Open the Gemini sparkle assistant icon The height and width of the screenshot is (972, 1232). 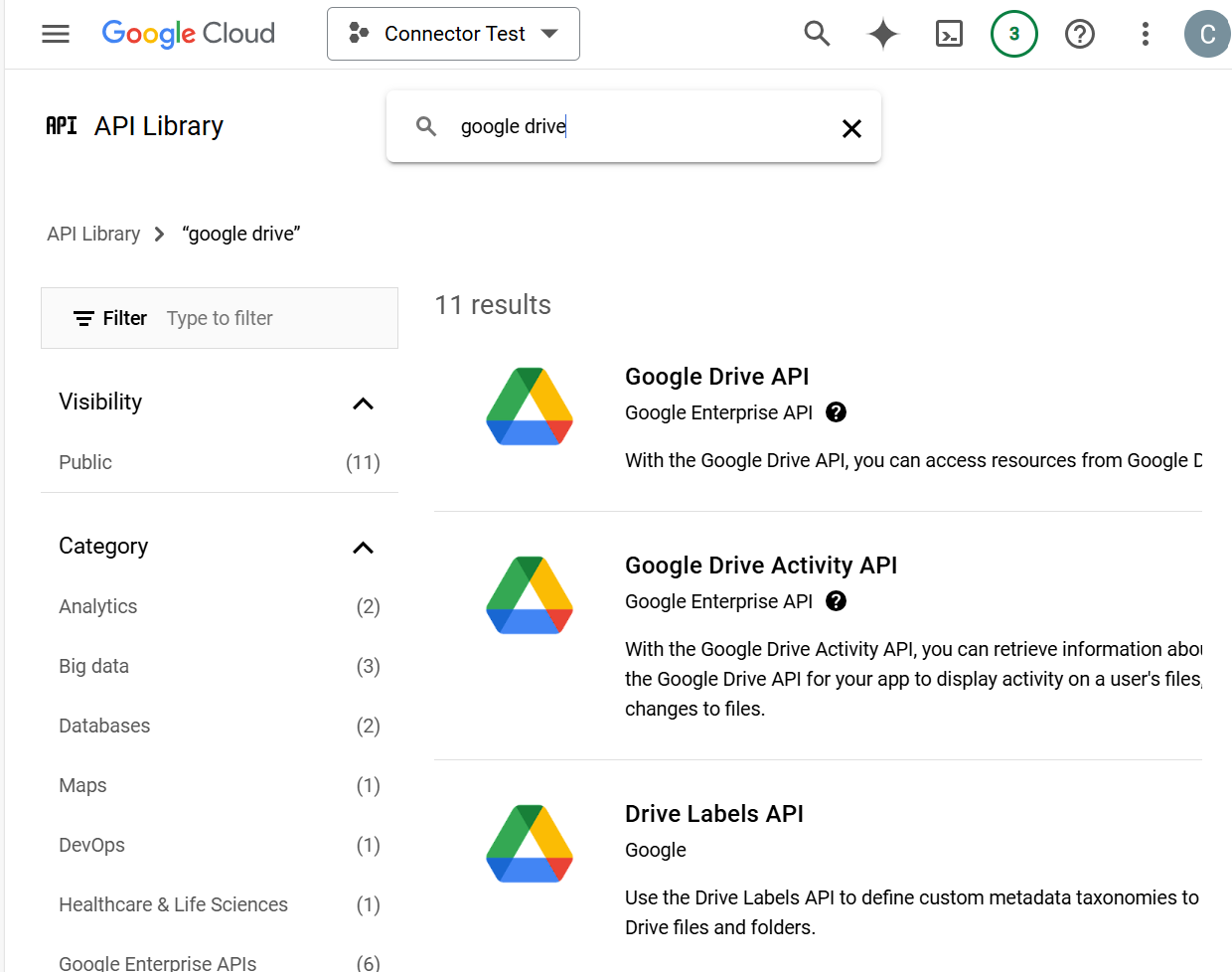(882, 34)
